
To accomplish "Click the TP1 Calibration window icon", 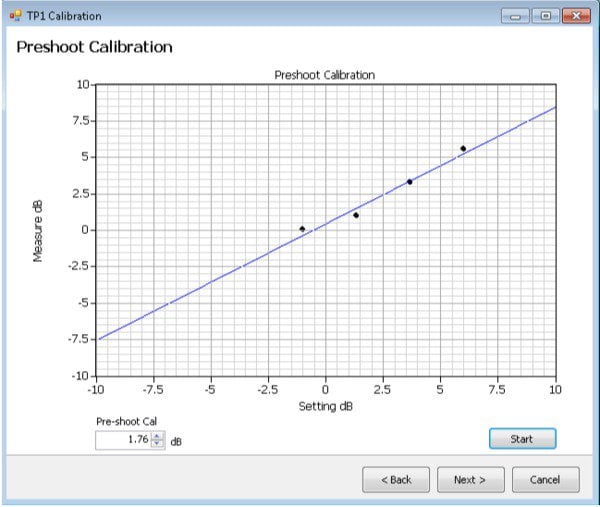I will (15, 16).
